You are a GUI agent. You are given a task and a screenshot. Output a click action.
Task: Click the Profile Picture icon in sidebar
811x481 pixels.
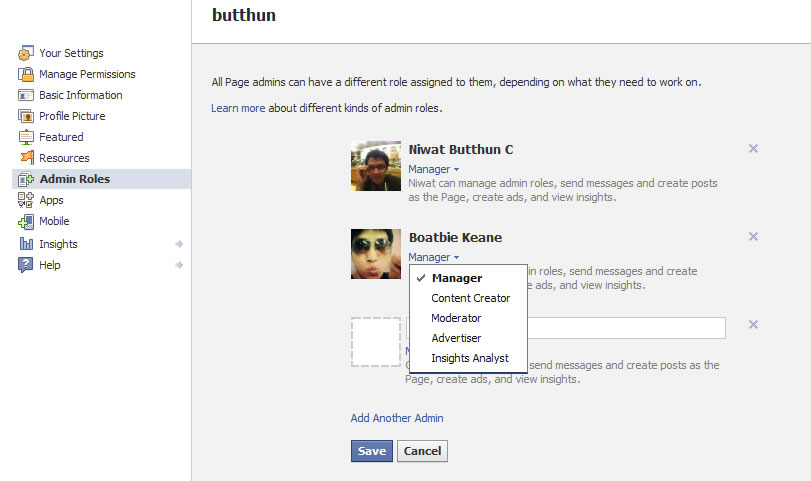pyautogui.click(x=26, y=117)
